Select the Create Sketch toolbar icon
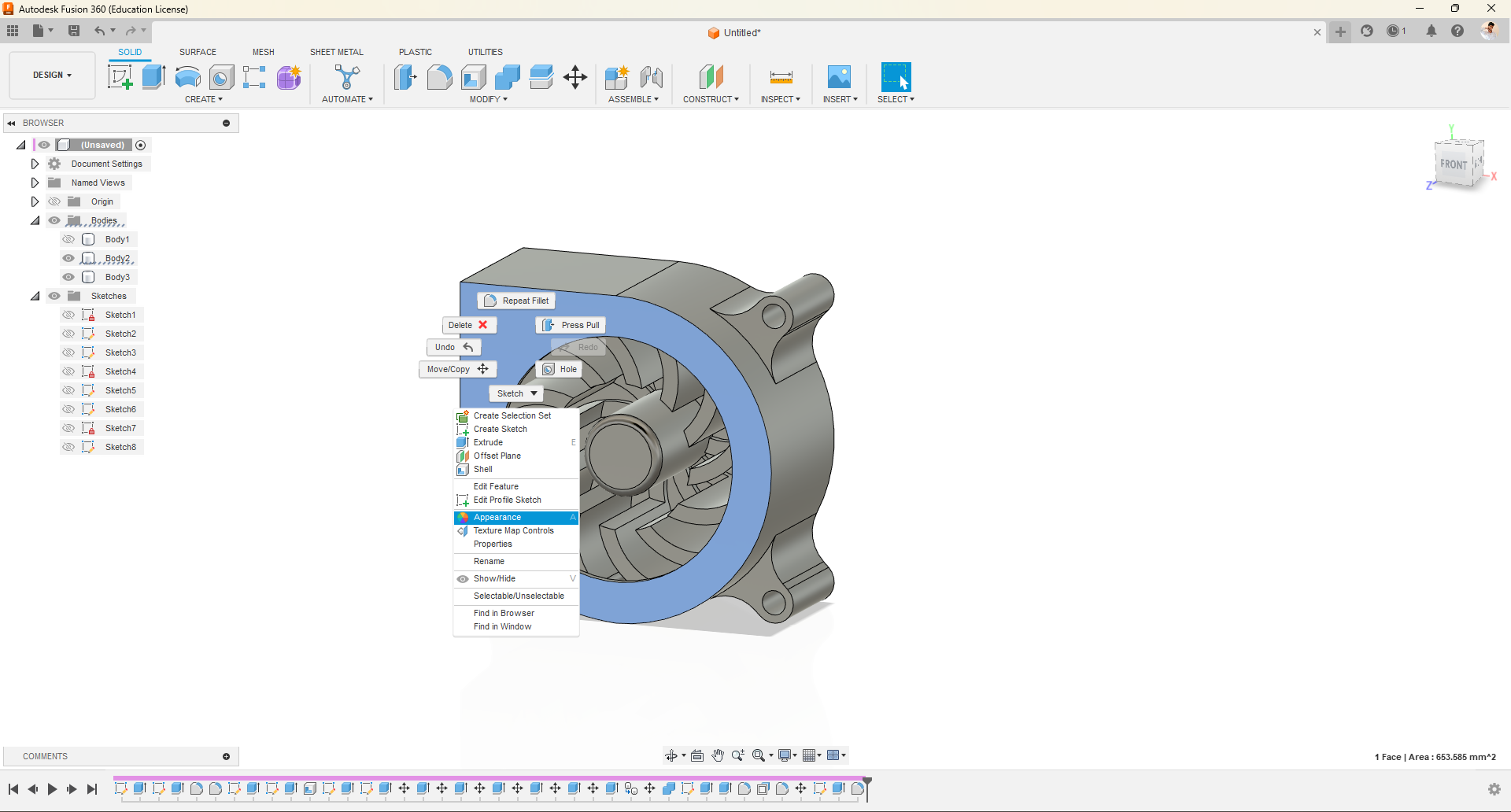Viewport: 1511px width, 812px height. pos(120,77)
